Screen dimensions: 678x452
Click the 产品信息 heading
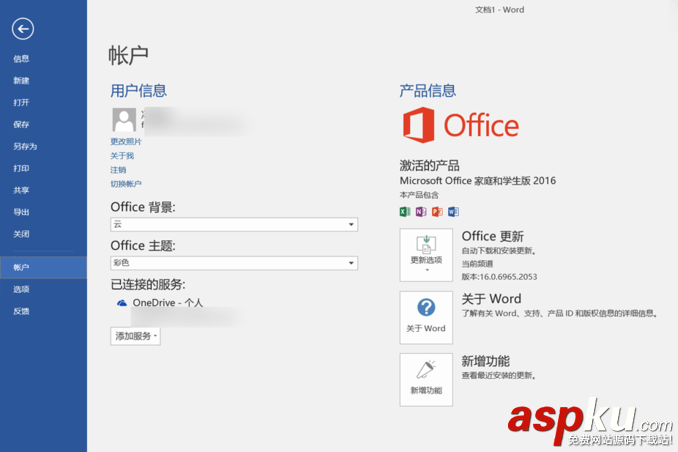click(428, 91)
